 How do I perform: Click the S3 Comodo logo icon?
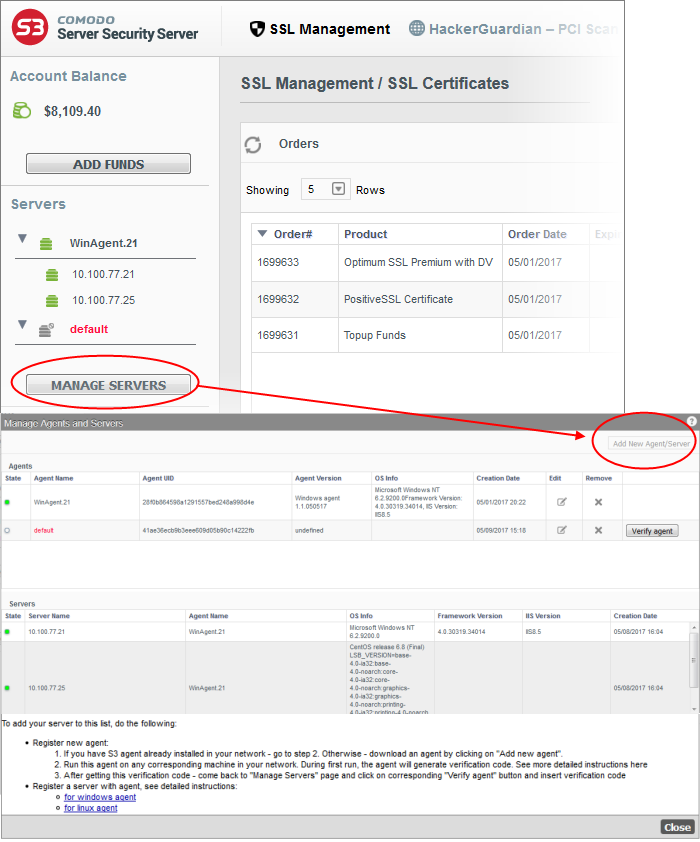coord(30,27)
